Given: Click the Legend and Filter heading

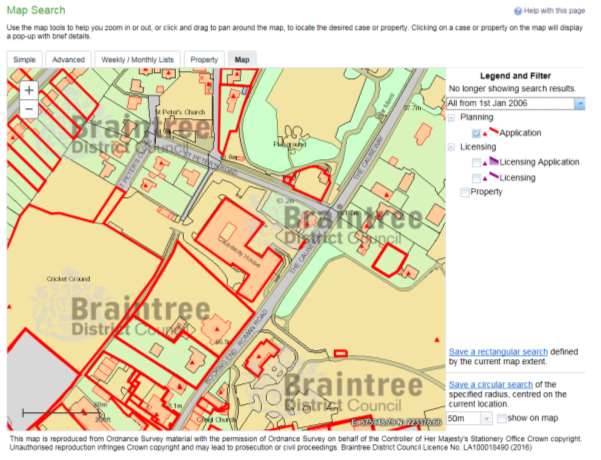Looking at the screenshot, I should coord(515,76).
